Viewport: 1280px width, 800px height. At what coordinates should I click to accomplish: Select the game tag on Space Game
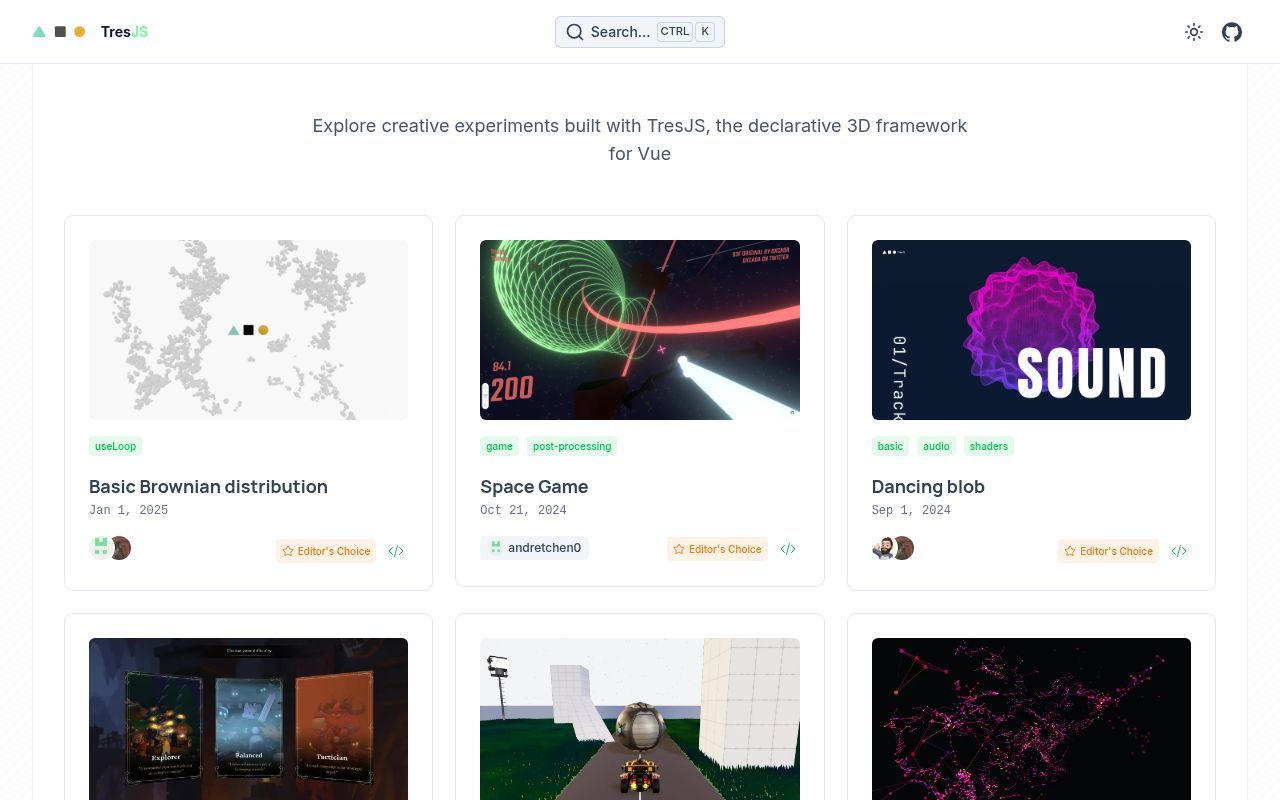pyautogui.click(x=499, y=446)
